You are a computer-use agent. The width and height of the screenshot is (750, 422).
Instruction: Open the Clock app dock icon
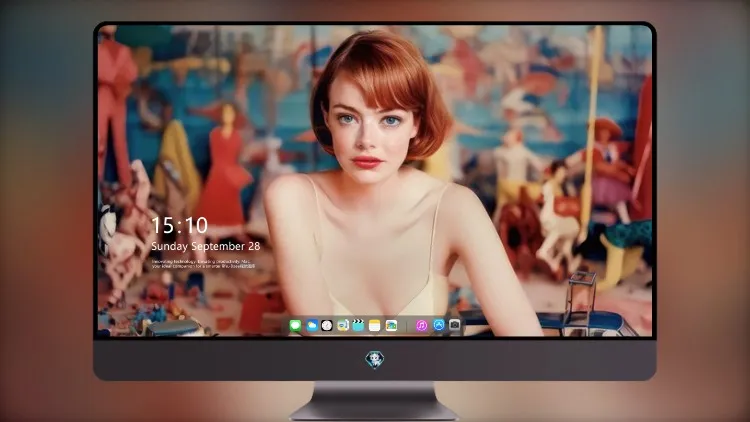click(x=327, y=326)
